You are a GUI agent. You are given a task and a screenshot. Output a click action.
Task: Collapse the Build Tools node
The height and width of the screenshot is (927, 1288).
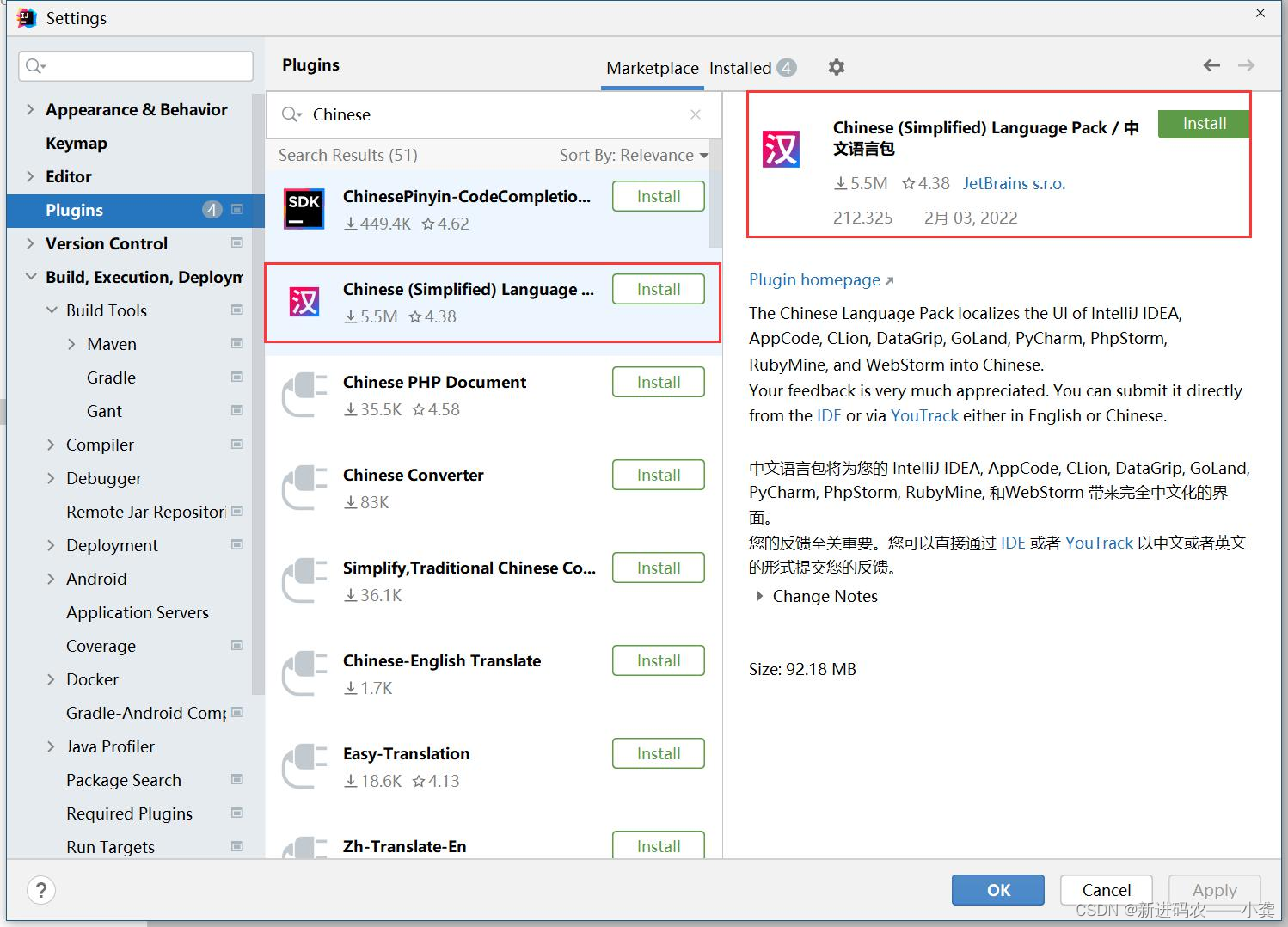pyautogui.click(x=52, y=310)
